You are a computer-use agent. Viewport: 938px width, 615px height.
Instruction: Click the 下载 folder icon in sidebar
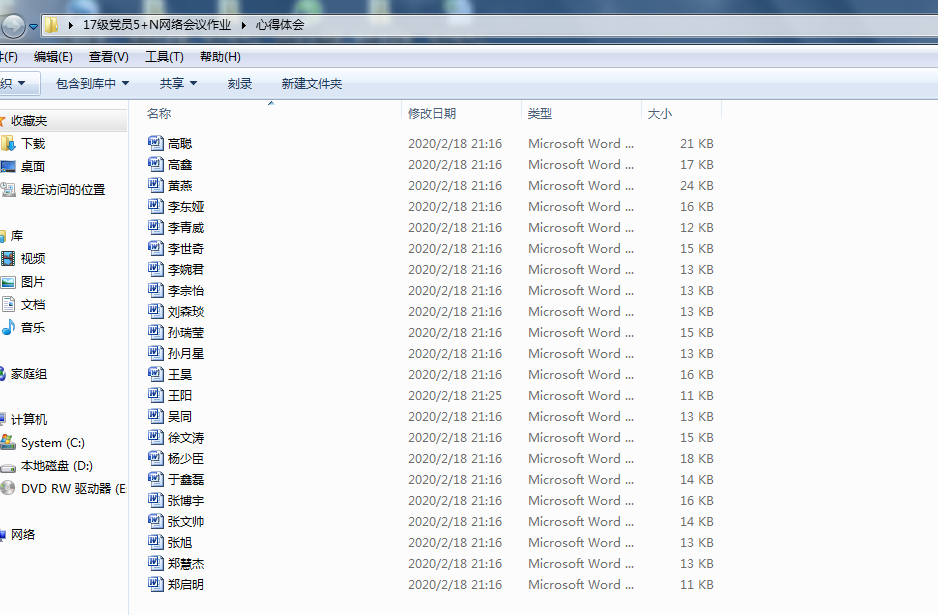(x=9, y=143)
